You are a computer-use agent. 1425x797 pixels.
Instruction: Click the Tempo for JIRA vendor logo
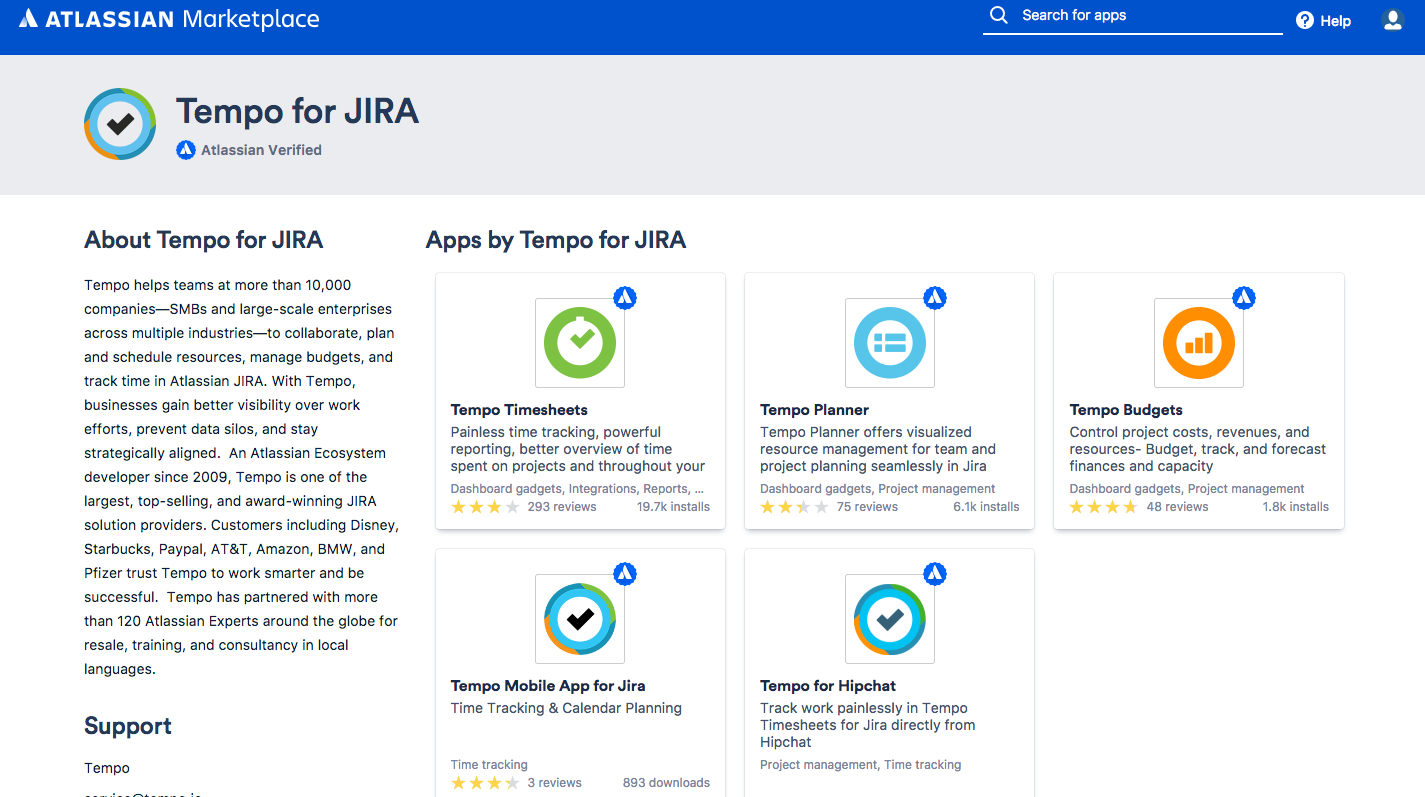120,124
